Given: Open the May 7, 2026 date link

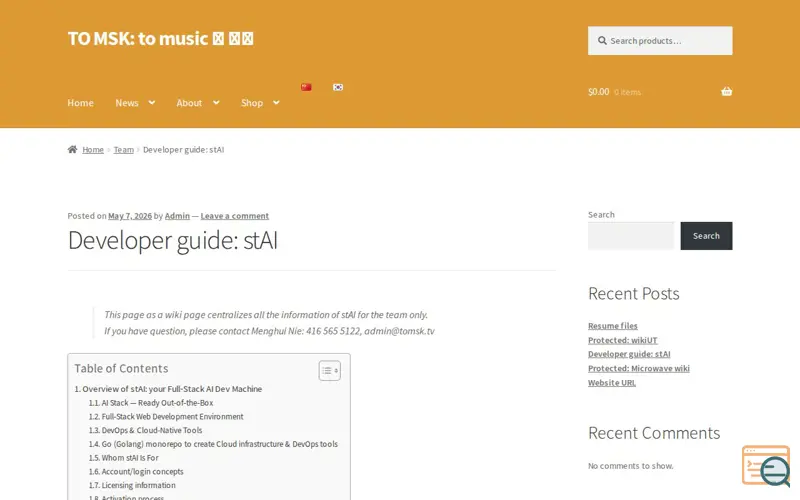Looking at the screenshot, I should (x=130, y=216).
